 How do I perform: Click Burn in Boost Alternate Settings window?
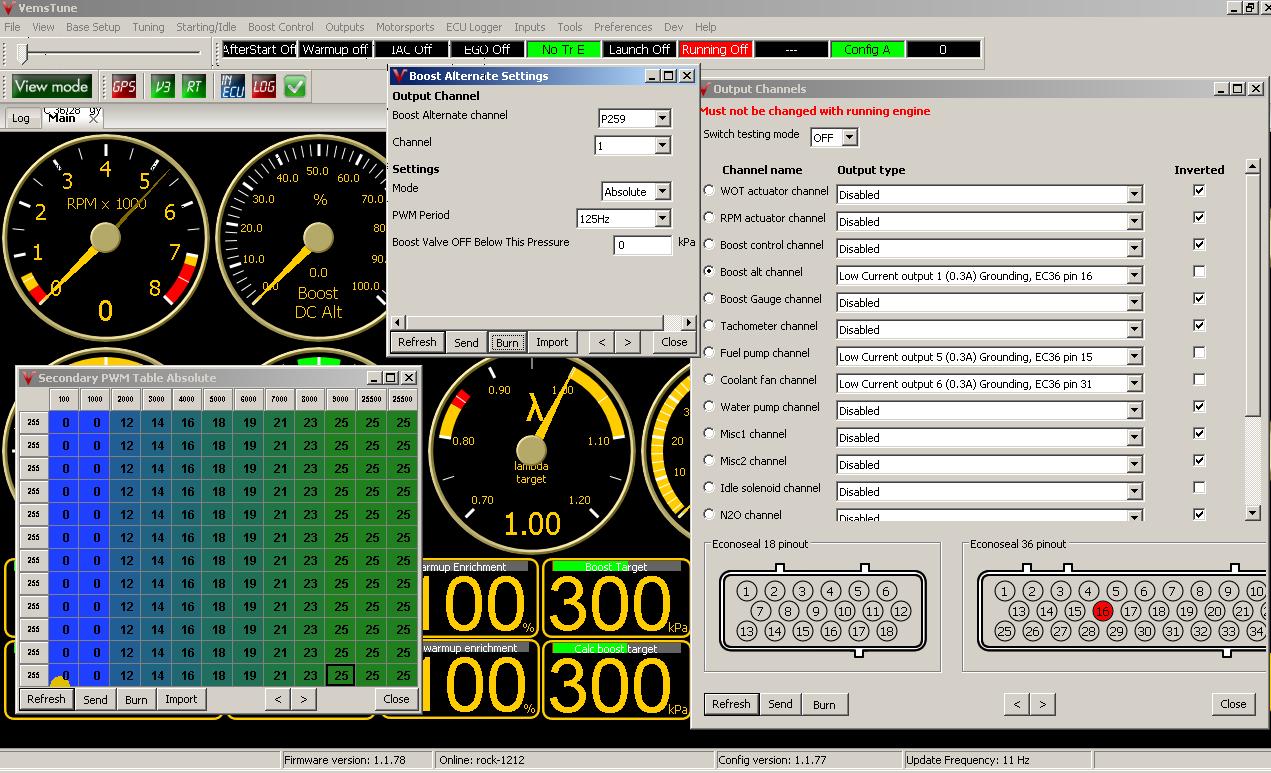click(507, 342)
